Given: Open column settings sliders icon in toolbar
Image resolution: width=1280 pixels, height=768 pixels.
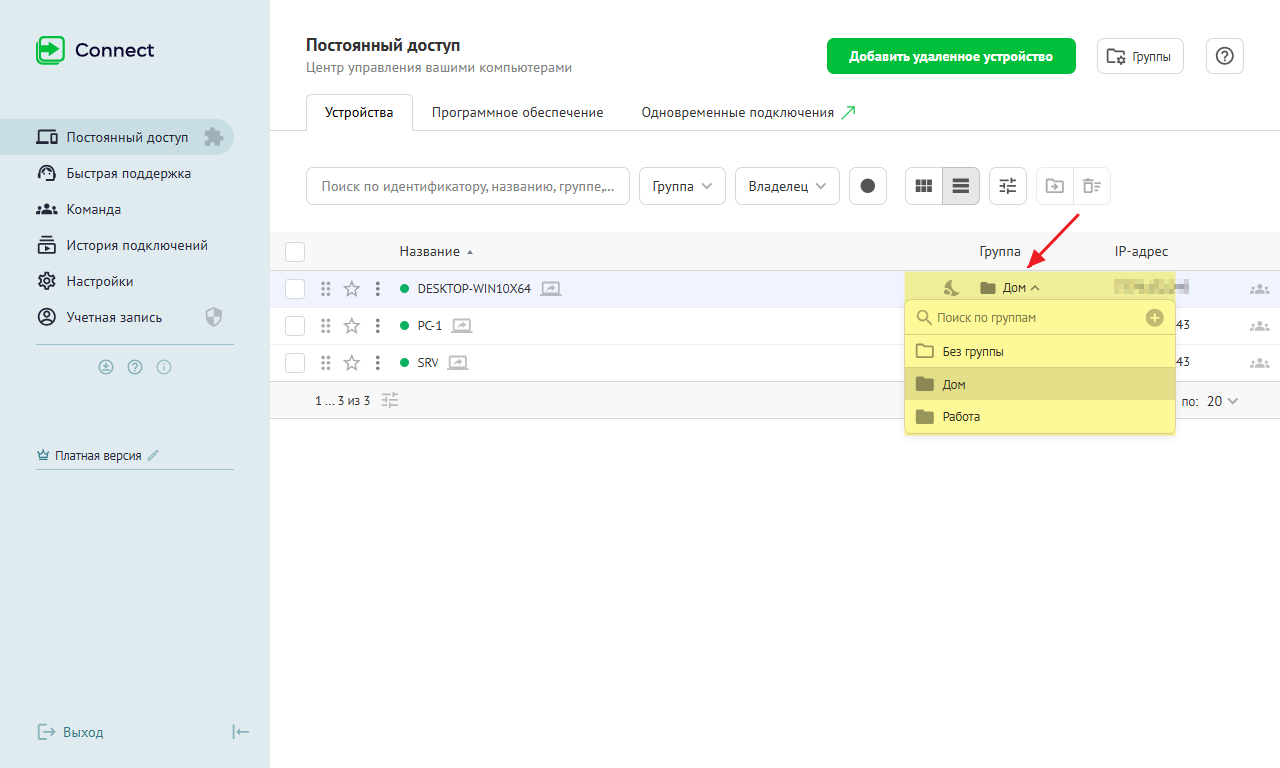Looking at the screenshot, I should [x=1008, y=186].
